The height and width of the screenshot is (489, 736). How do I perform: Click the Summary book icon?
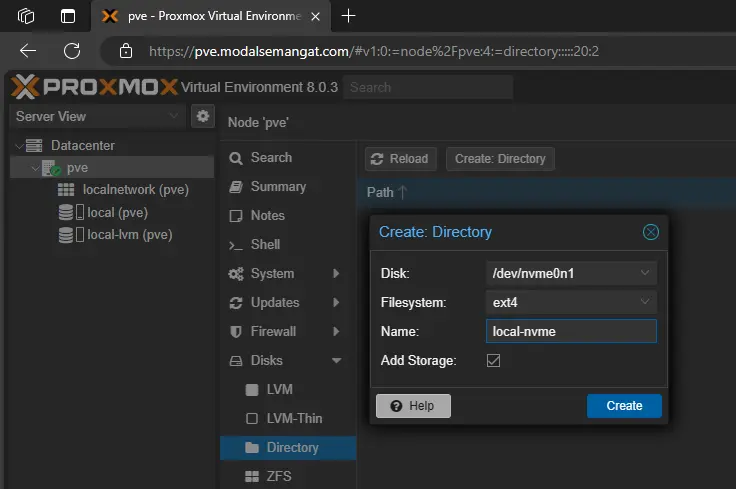tap(236, 187)
